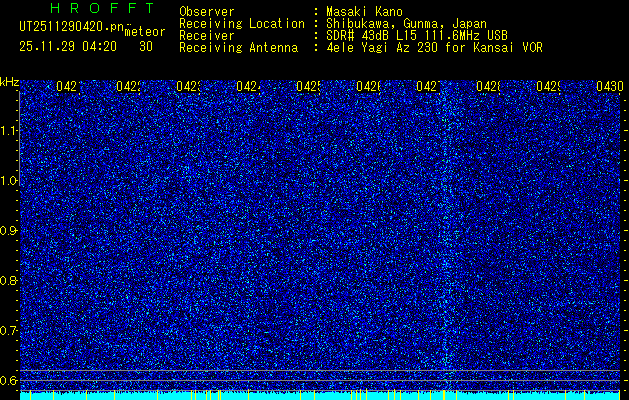Click the Receiving Location label
The height and width of the screenshot is (400, 629).
click(x=242, y=24)
